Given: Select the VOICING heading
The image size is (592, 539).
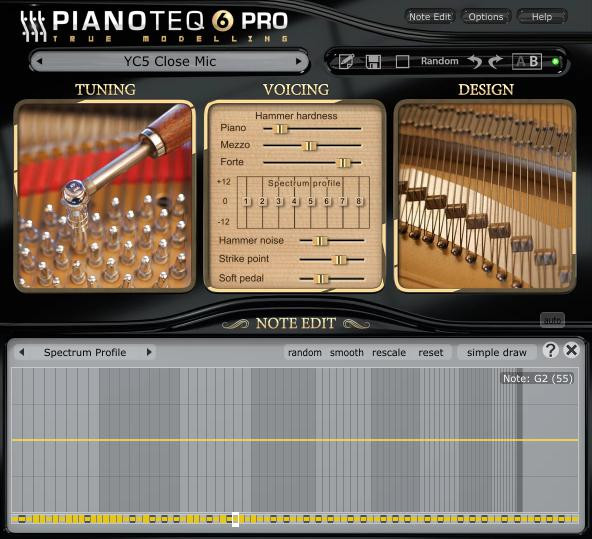Looking at the screenshot, I should click(296, 90).
